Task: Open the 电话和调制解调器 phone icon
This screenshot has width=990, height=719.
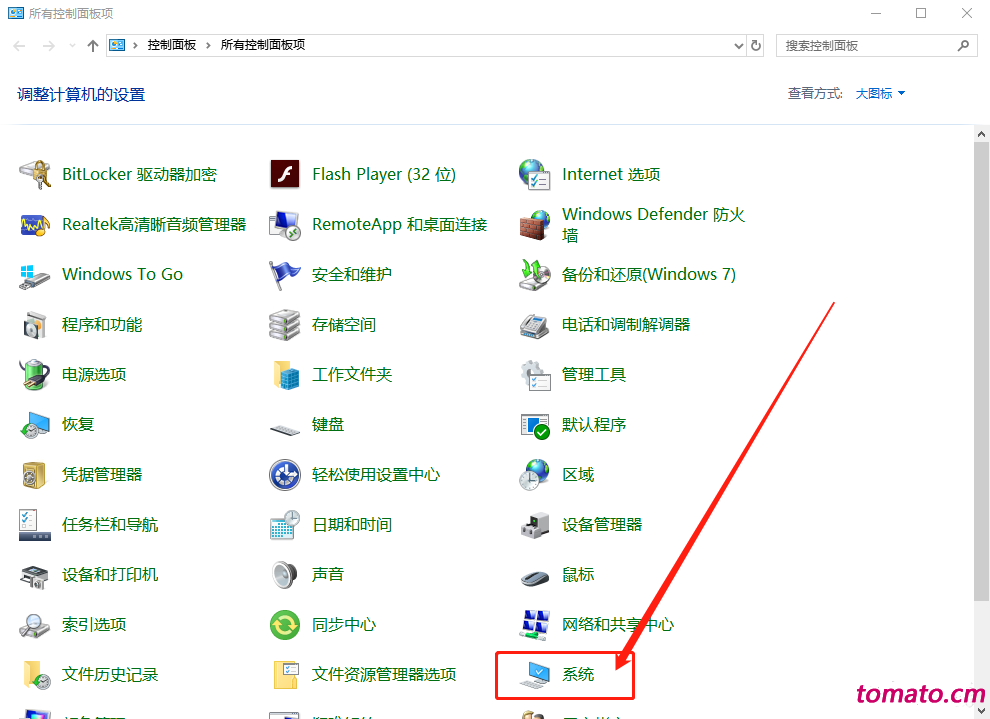Action: point(535,324)
